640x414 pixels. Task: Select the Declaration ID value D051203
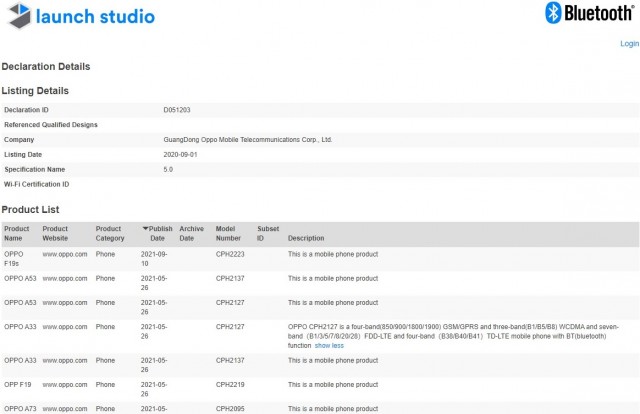click(x=176, y=109)
